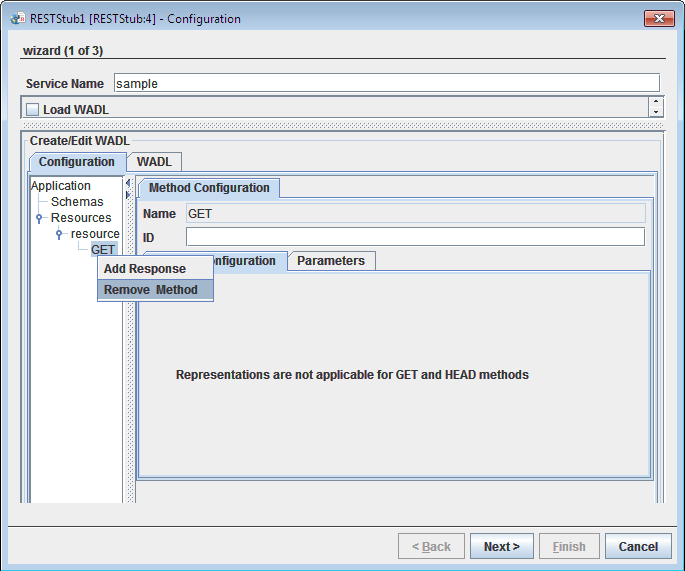Focus the ID text field

(415, 237)
